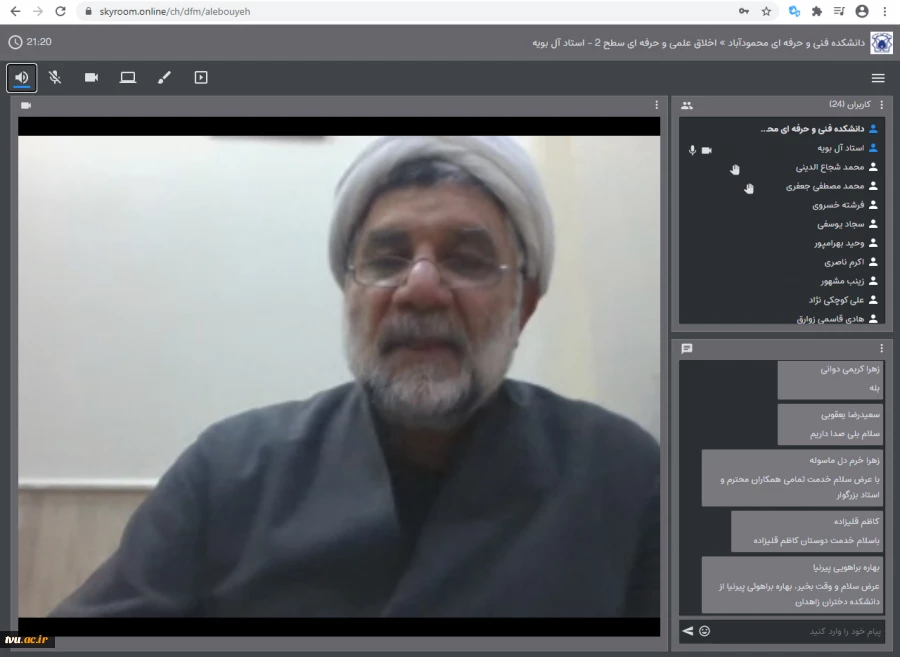Screen dimensions: 900x657
Task: Click raised hand icon next to محمد شجاع الدینی
Action: 735,169
